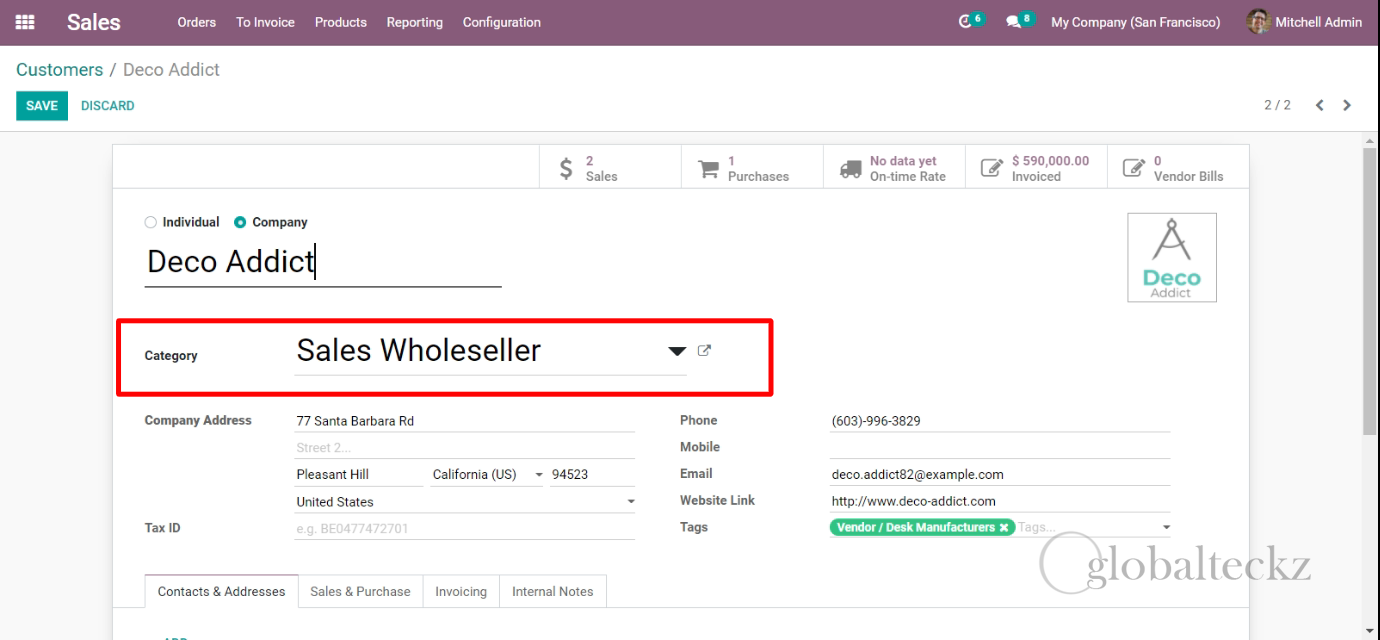Open the On-time Rate stat button
1380x640 pixels.
(x=895, y=168)
